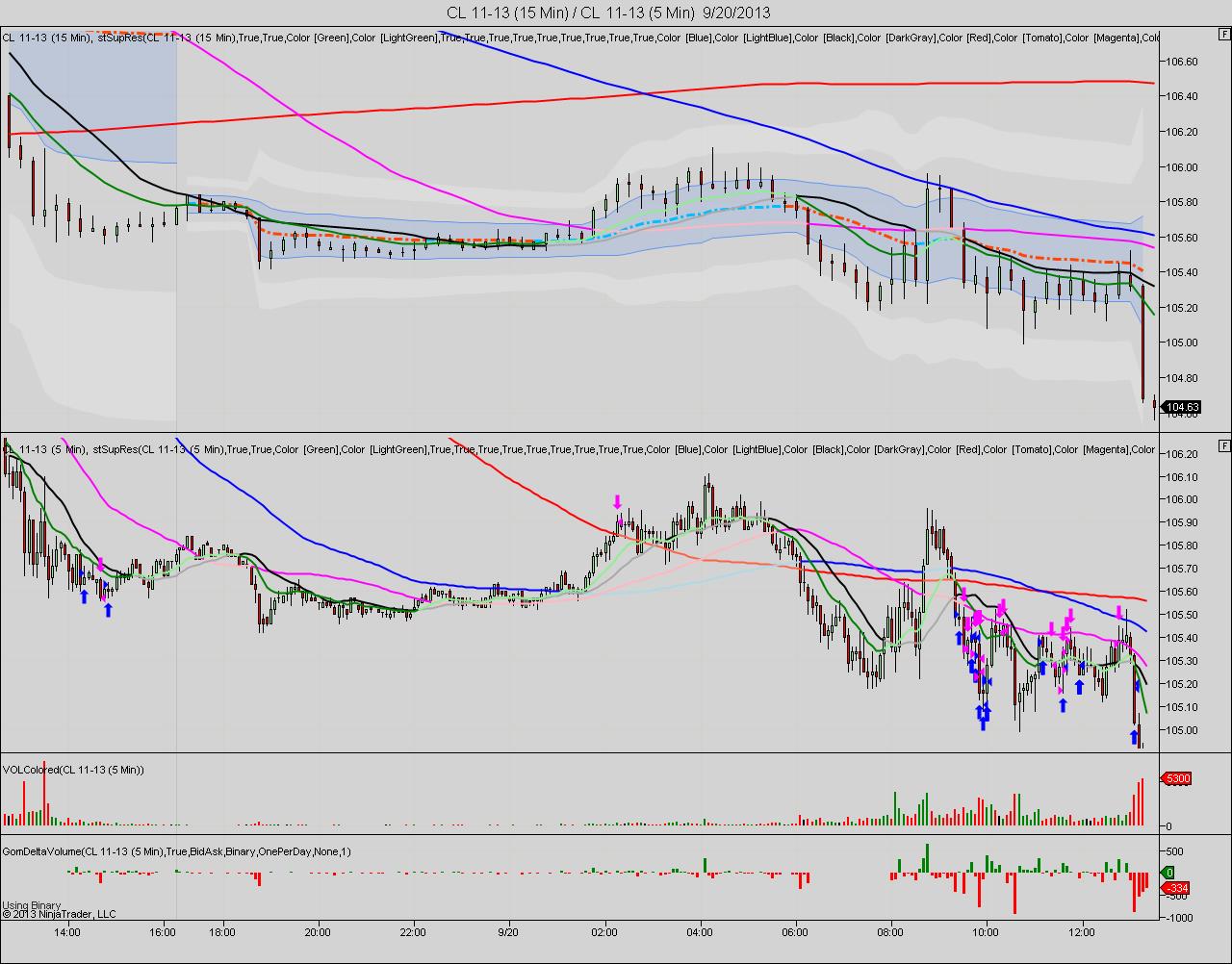Image resolution: width=1232 pixels, height=964 pixels.
Task: Click the 106.40 price axis label
Action: (x=1181, y=96)
